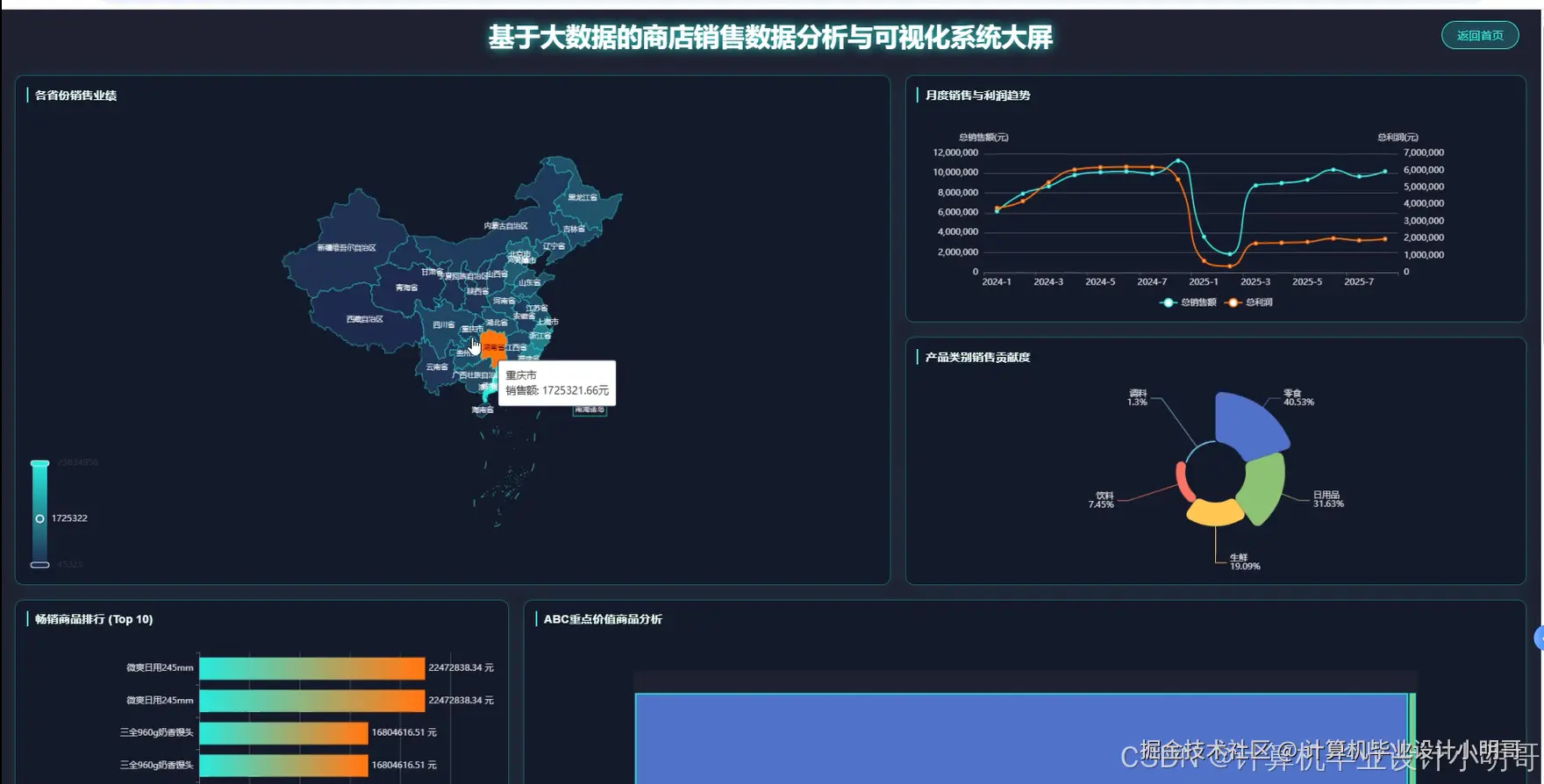Select 海南省 on the map
Screen dimensions: 1544x784
(482, 410)
